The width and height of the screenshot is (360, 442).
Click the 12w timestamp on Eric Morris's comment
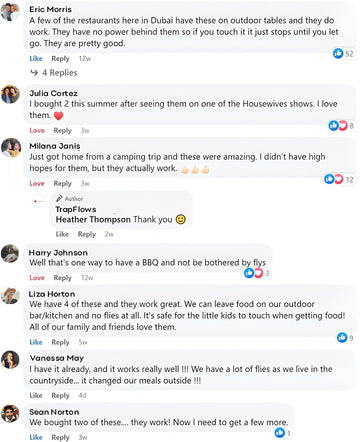(85, 58)
